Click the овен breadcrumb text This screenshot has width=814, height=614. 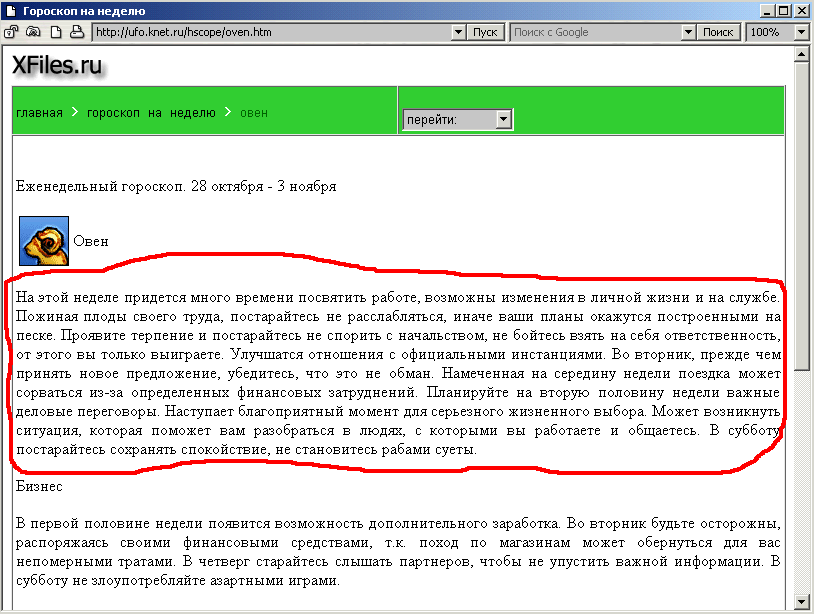tap(254, 113)
